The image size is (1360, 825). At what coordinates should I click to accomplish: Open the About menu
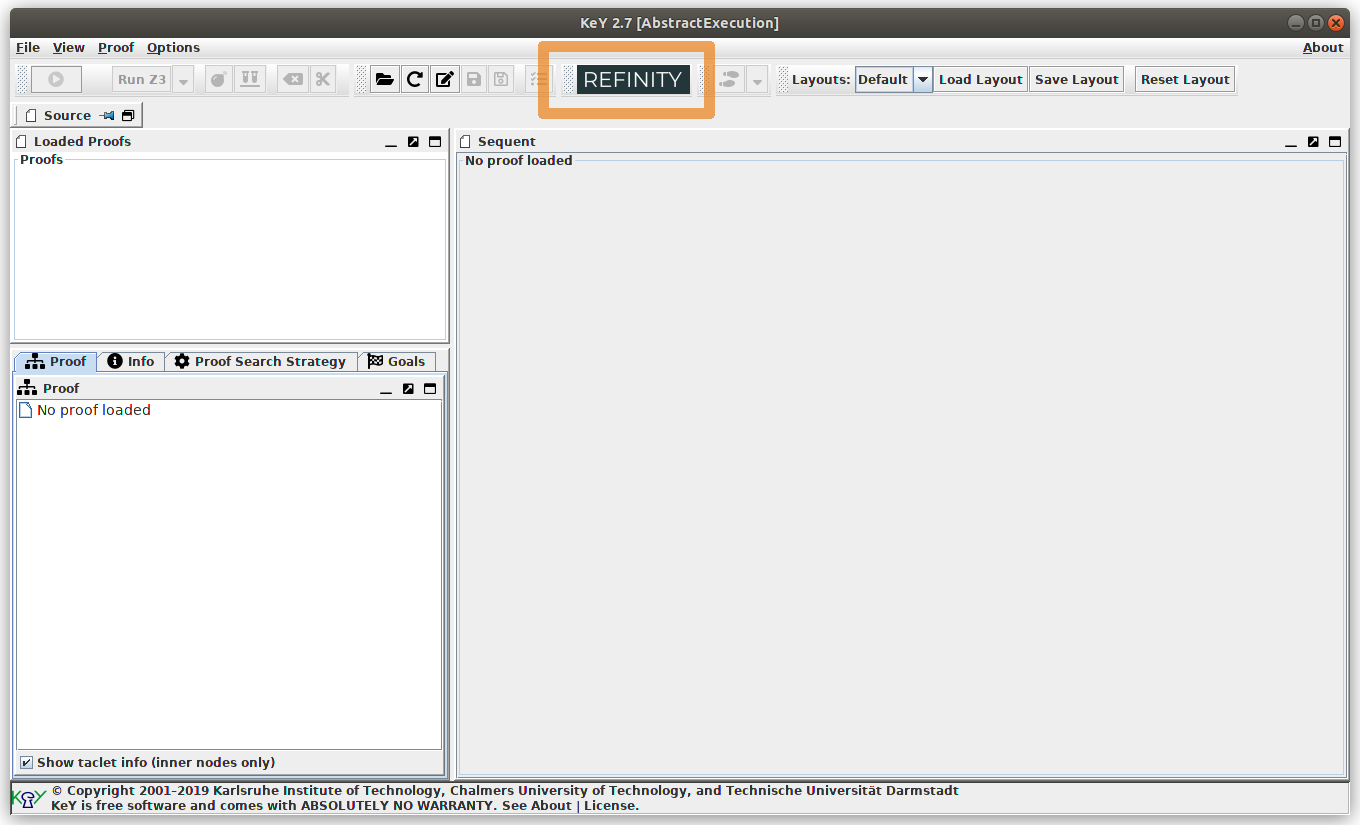click(x=1323, y=48)
